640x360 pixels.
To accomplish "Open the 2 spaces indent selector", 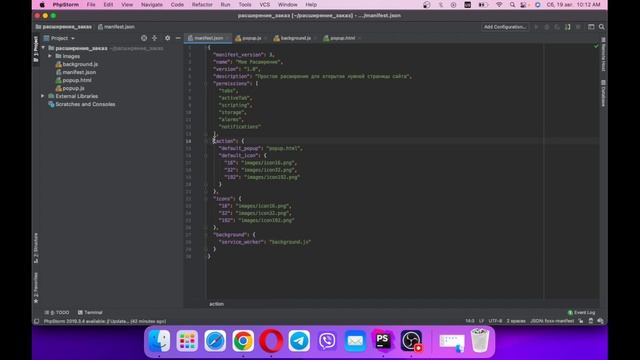I will [x=516, y=321].
